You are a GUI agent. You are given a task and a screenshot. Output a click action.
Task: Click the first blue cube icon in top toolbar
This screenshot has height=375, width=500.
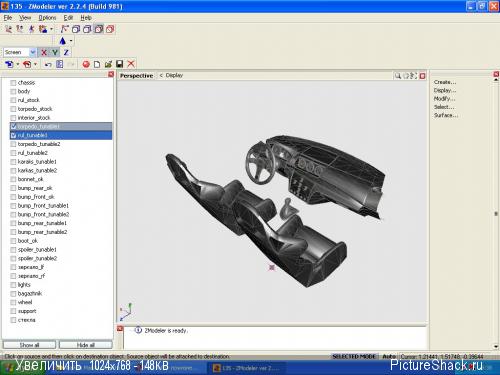[x=76, y=29]
